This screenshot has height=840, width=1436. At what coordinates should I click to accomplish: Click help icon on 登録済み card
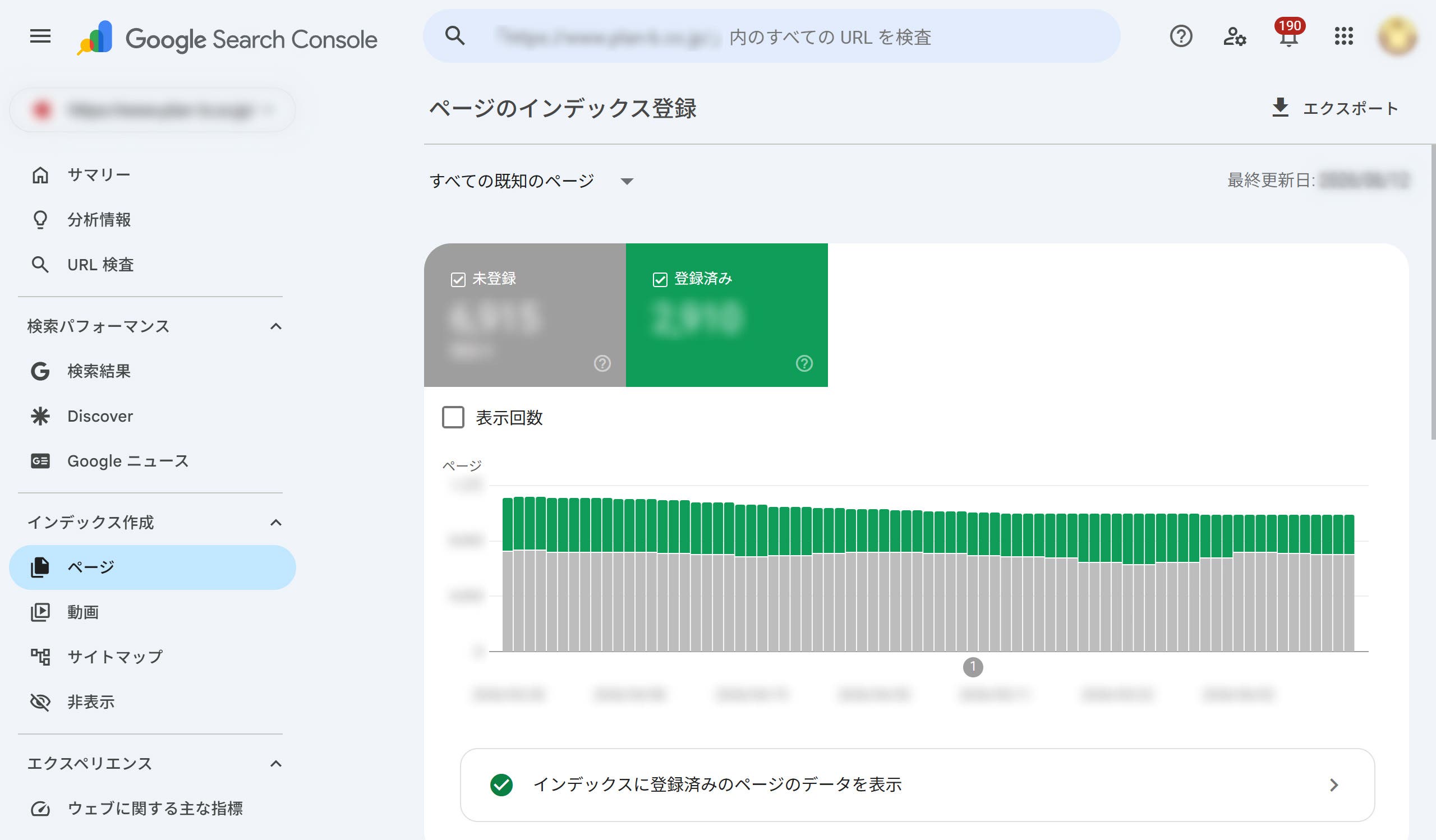pos(804,363)
